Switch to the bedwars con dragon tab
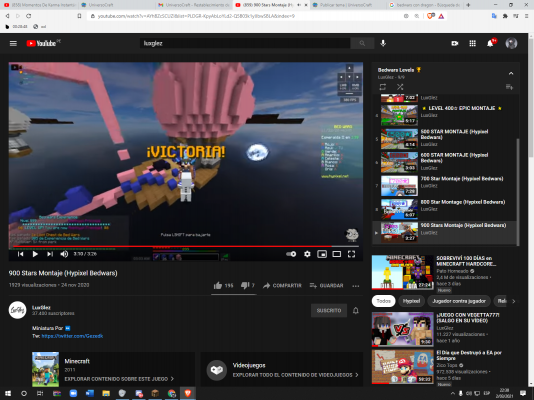The width and height of the screenshot is (534, 400). tap(424, 5)
